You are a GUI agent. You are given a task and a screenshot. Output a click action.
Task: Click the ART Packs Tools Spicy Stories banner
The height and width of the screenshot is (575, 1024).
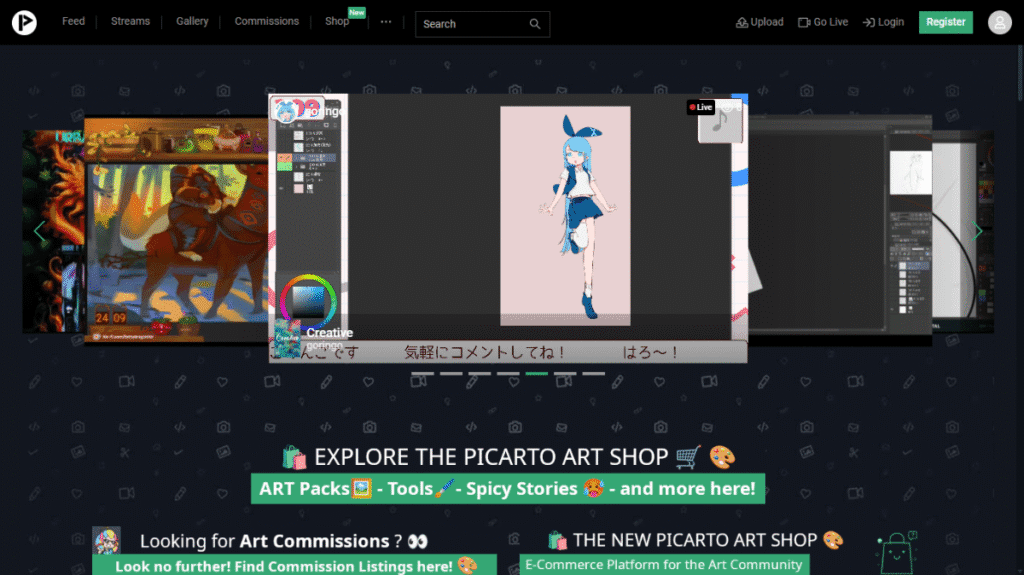tap(508, 489)
